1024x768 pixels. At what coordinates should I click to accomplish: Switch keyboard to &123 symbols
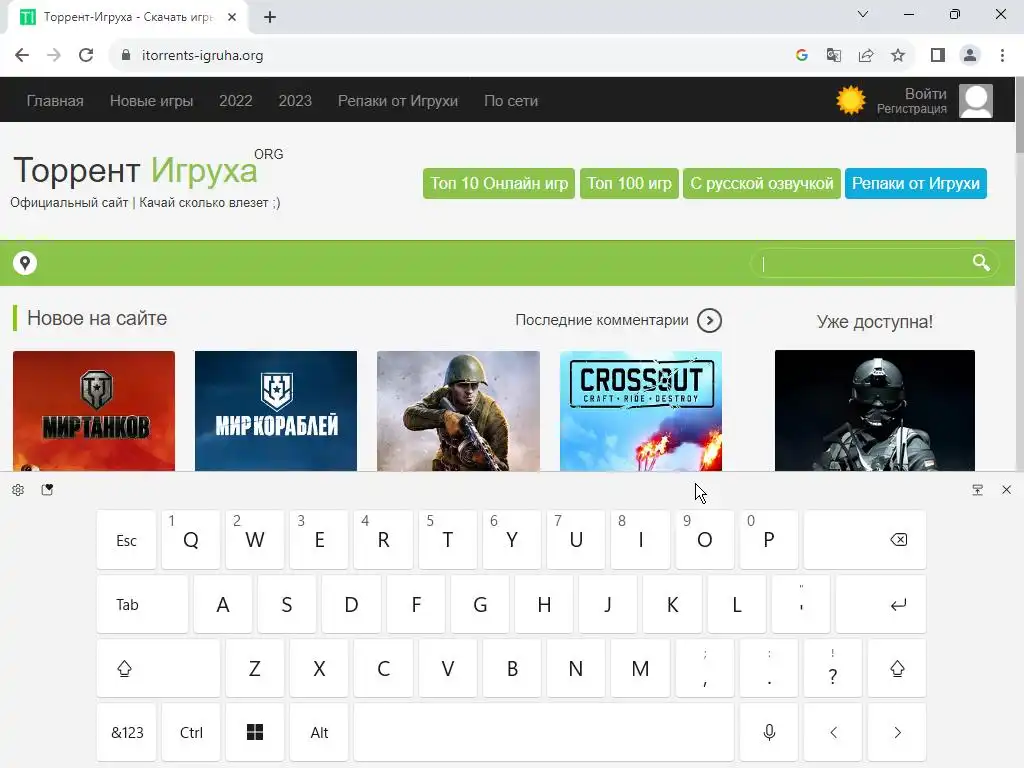click(127, 733)
